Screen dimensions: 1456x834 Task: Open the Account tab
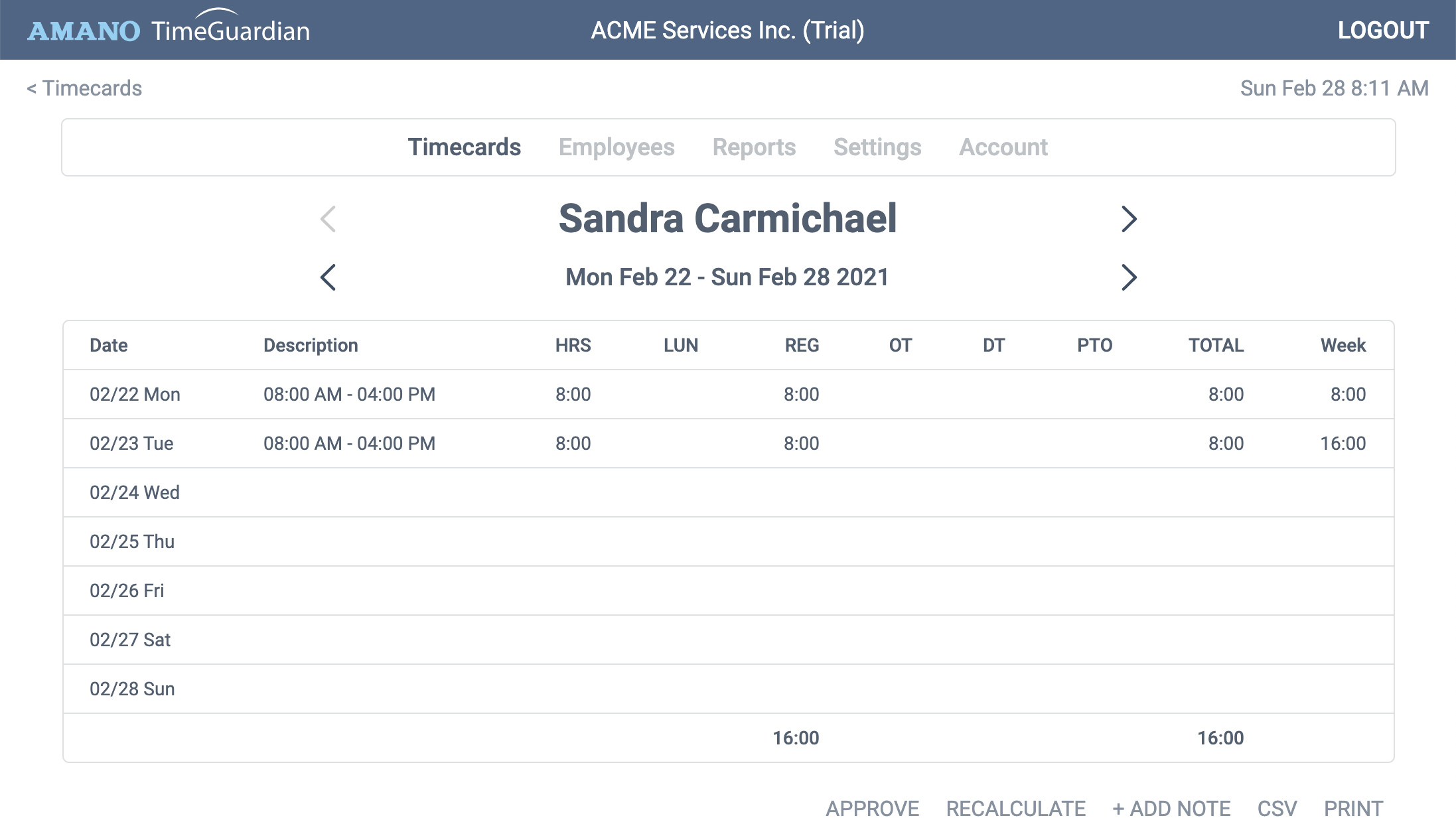coord(1003,147)
